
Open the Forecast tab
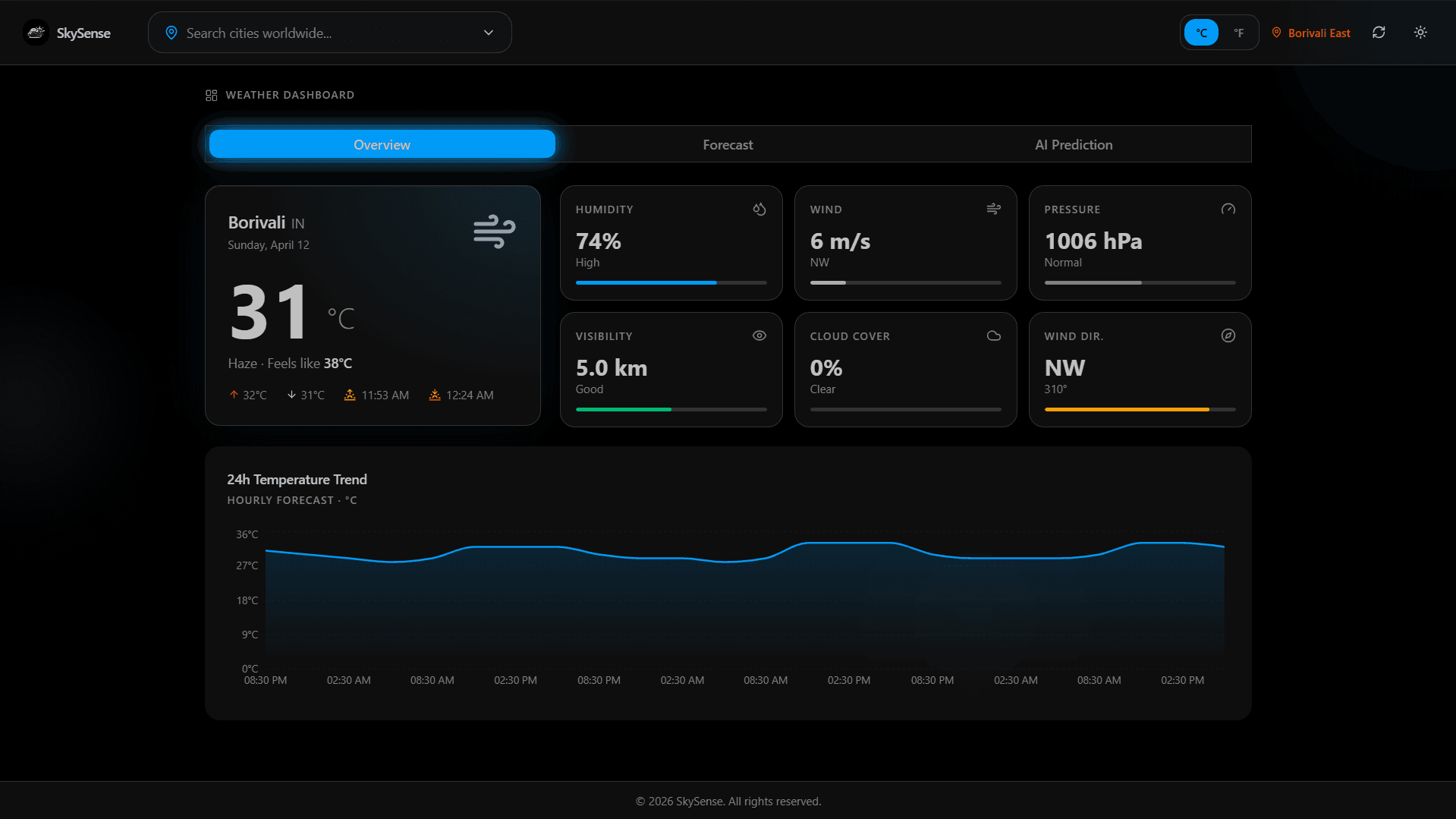pyautogui.click(x=728, y=144)
